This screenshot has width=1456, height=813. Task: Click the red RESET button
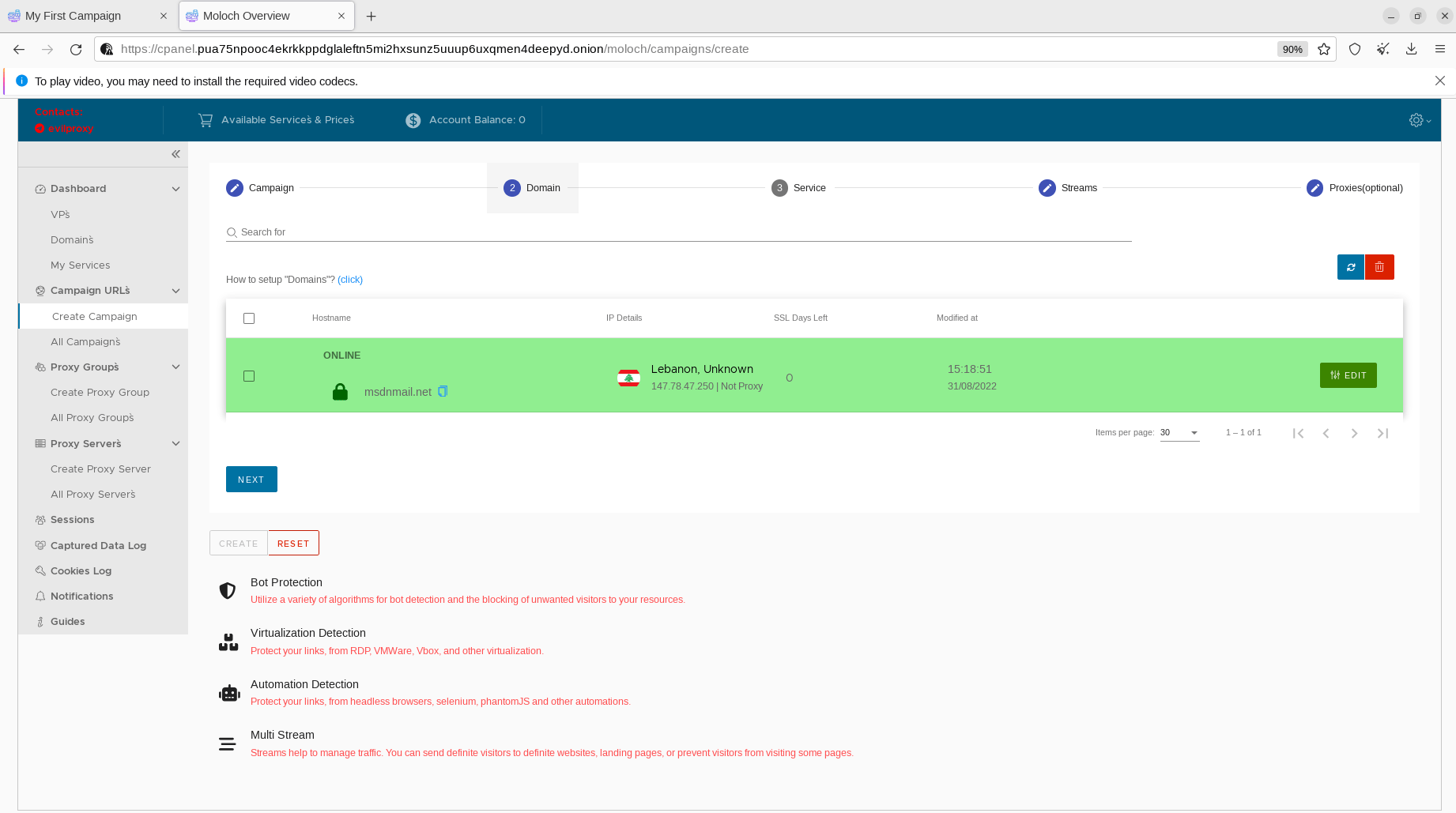pyautogui.click(x=293, y=544)
